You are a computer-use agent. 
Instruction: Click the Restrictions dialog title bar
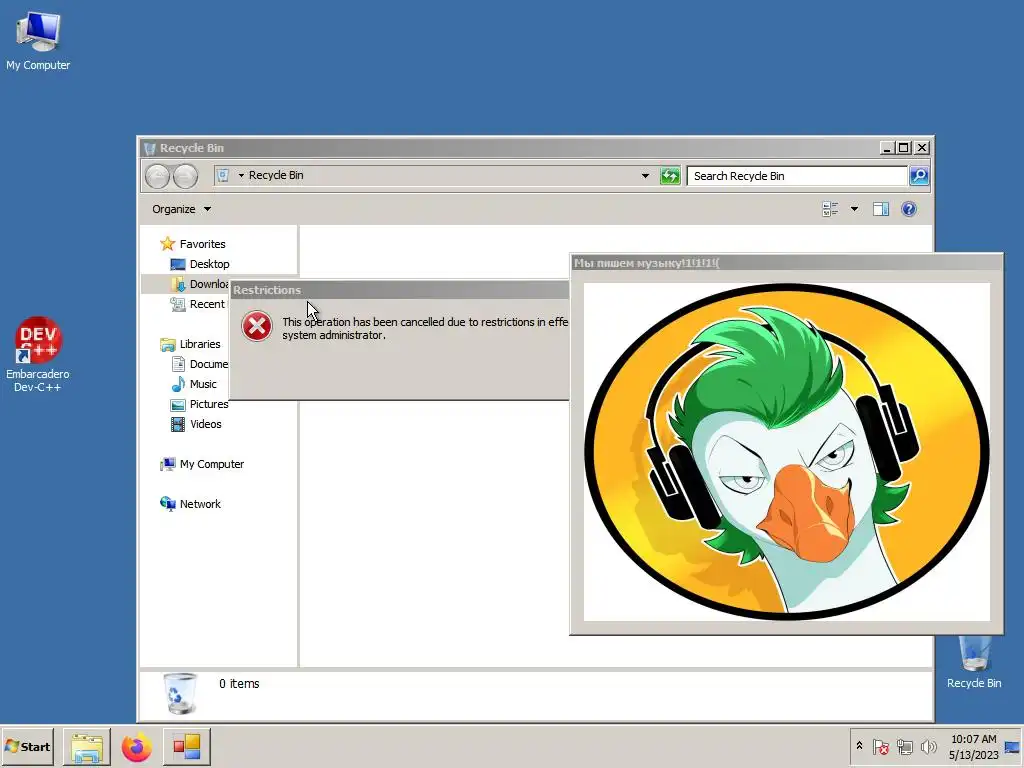click(400, 290)
